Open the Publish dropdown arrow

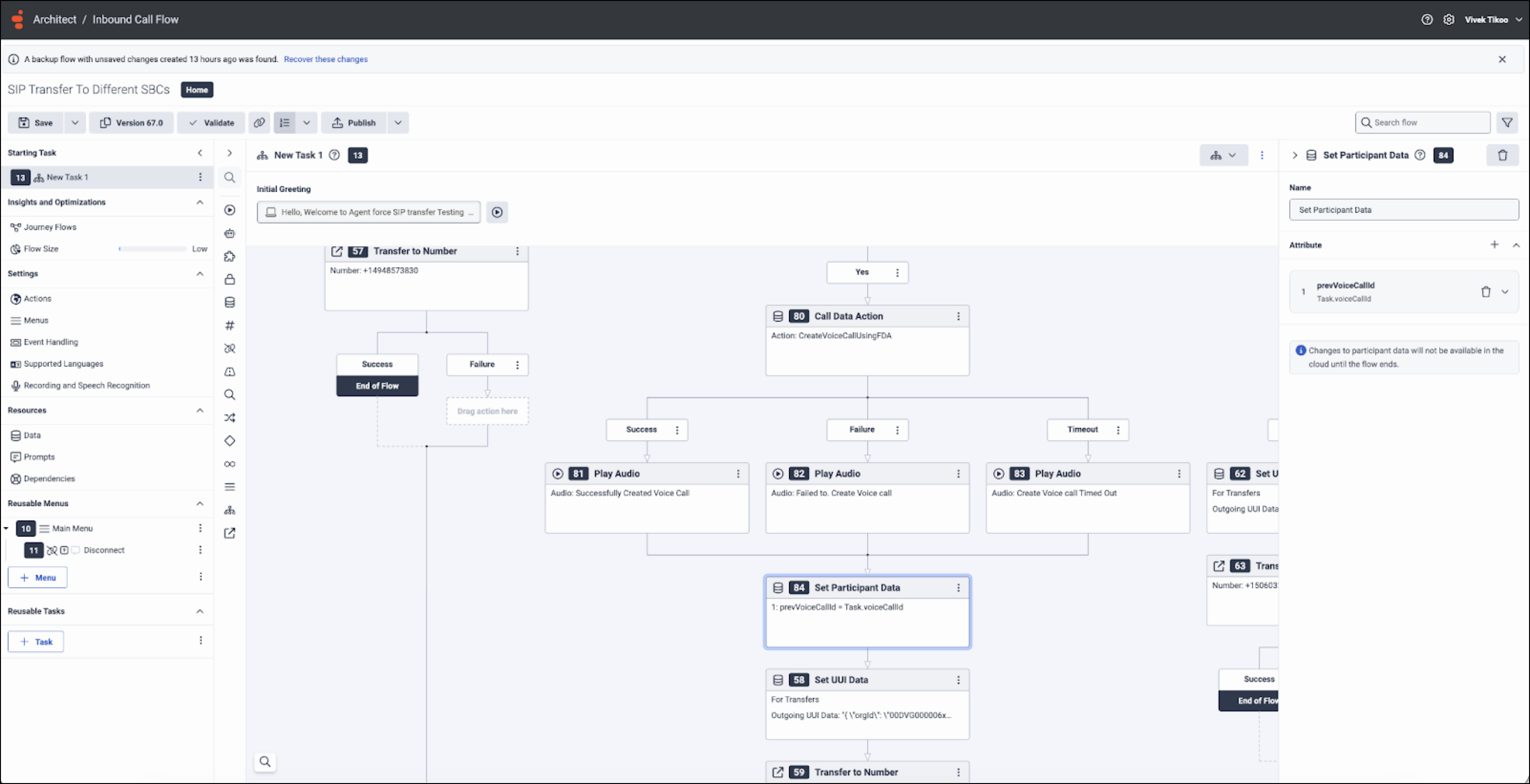point(398,123)
